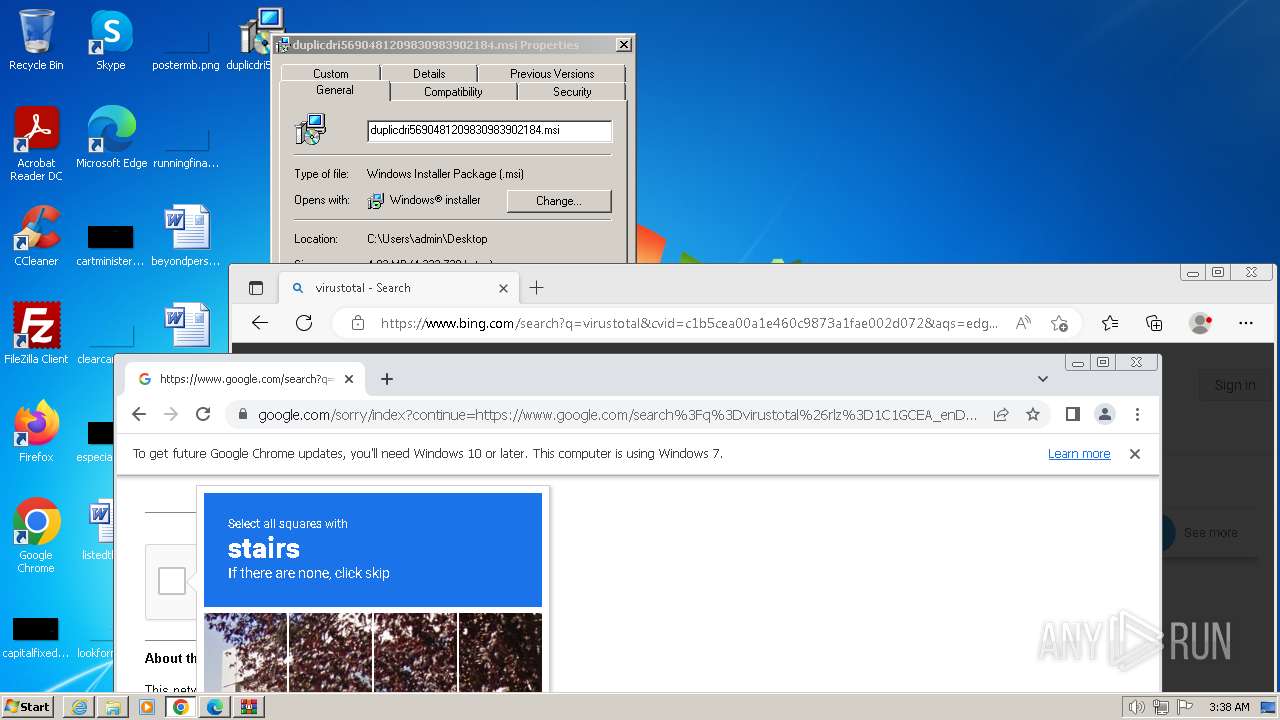Select the postermb.png desktop file
This screenshot has width=1280, height=720.
pos(186,45)
